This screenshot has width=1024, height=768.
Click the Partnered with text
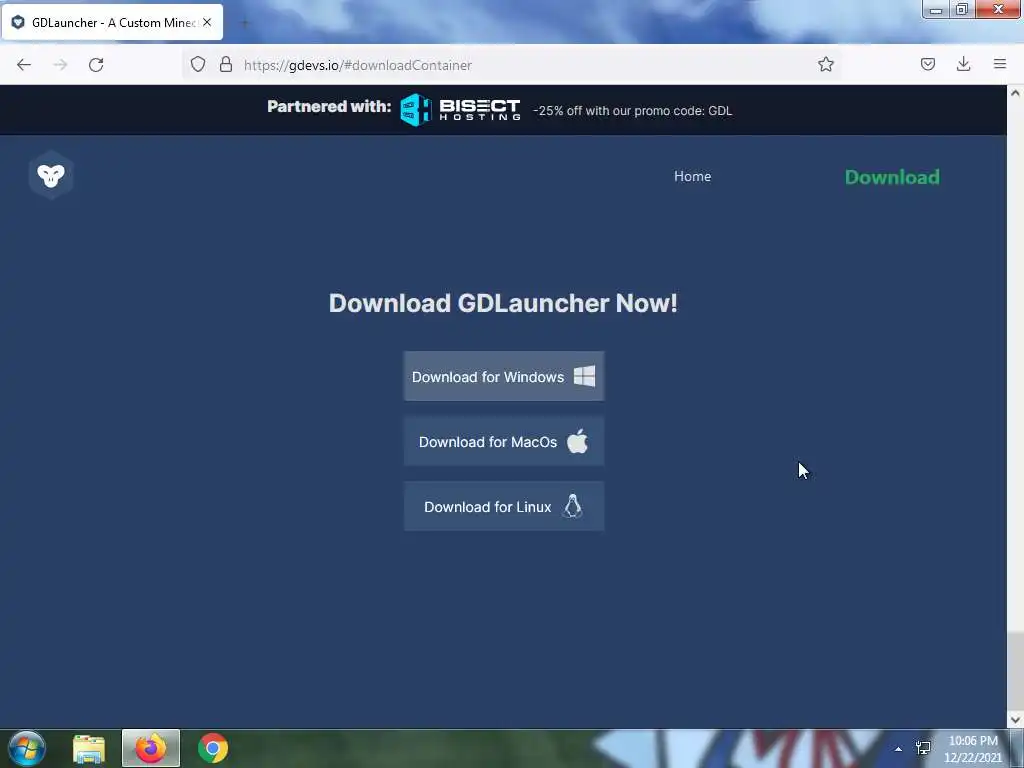tap(329, 106)
